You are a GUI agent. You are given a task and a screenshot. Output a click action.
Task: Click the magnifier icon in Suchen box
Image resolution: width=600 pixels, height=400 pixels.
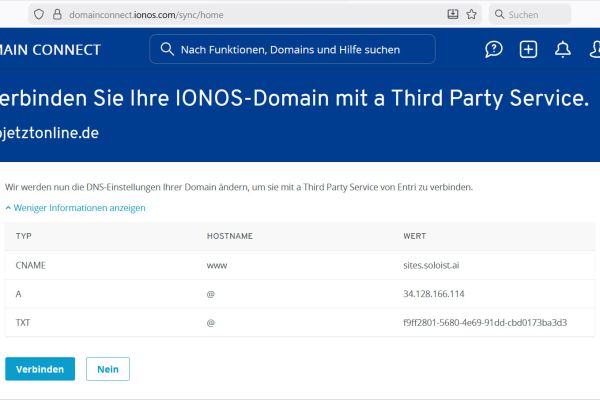click(499, 14)
